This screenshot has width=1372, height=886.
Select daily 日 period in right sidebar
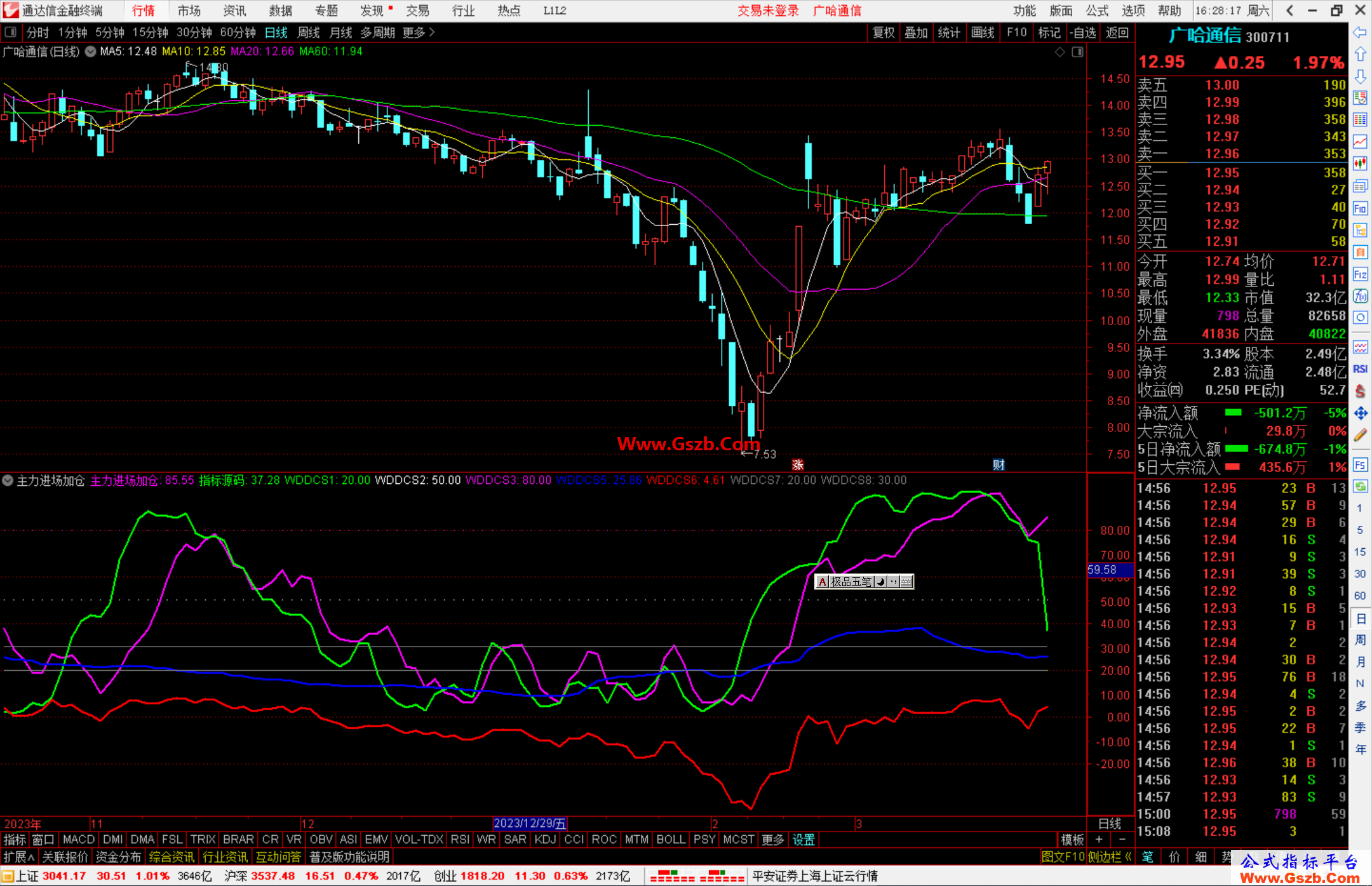pyautogui.click(x=1361, y=619)
